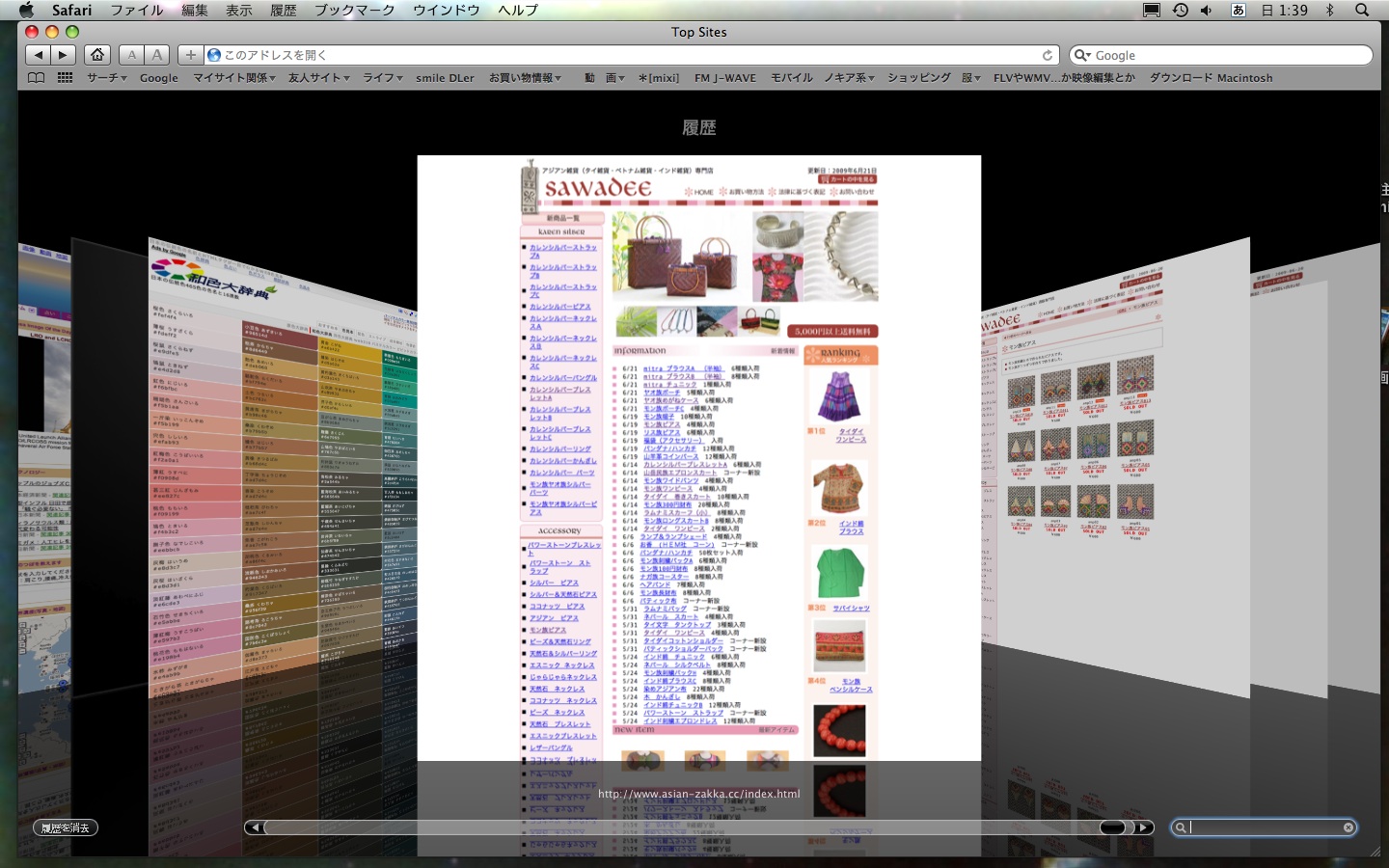This screenshot has width=1389, height=868.
Task: Open the smile DLer bookmark
Action: [445, 78]
